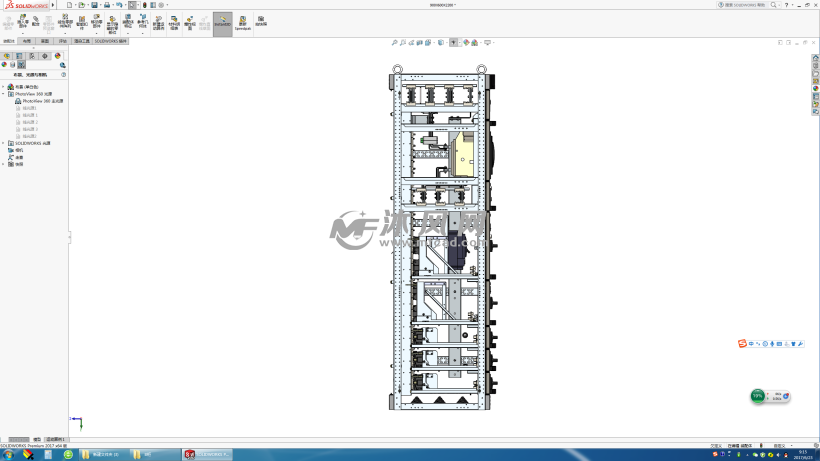820x461 pixels.
Task: Open the Insert Components dropdown arrow
Action: 23,33
